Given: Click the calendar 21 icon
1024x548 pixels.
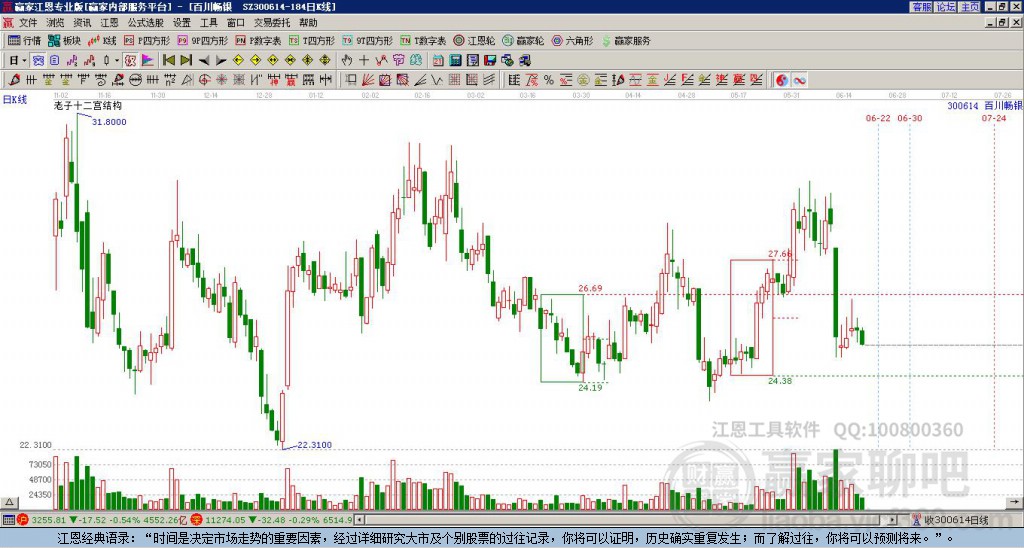Looking at the screenshot, I should 438,61.
